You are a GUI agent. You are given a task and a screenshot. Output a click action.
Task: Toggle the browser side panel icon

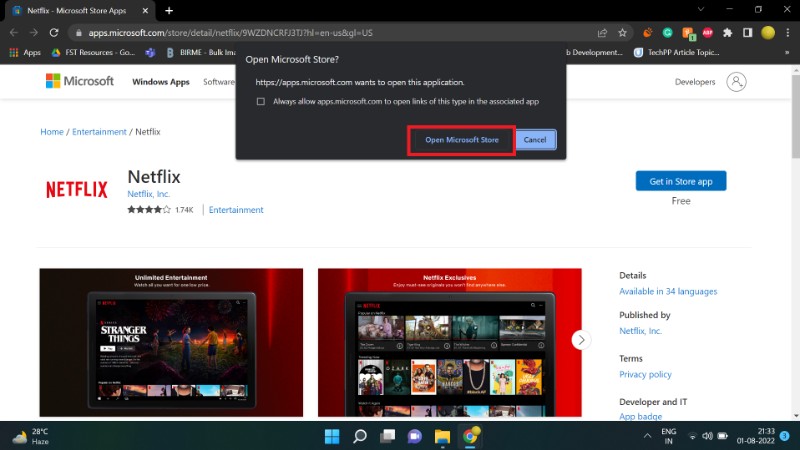point(747,33)
